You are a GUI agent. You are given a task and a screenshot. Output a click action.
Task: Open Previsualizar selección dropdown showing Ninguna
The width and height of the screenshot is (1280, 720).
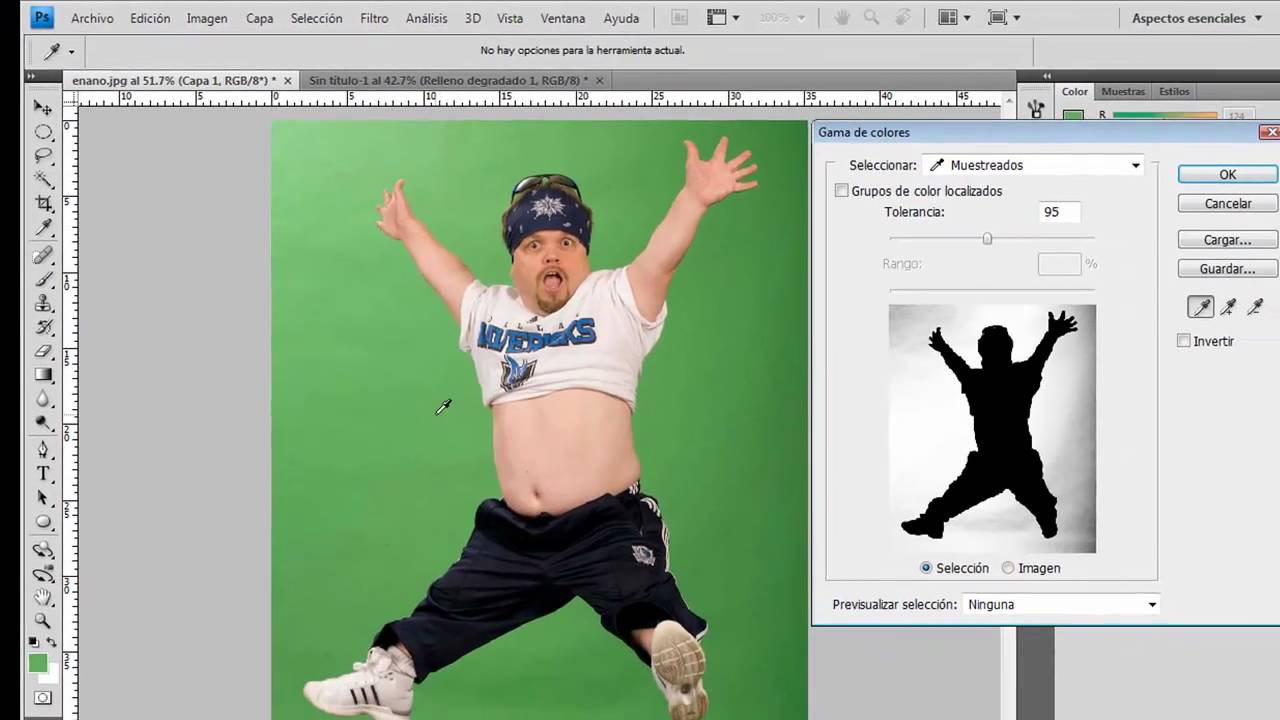coord(1060,604)
